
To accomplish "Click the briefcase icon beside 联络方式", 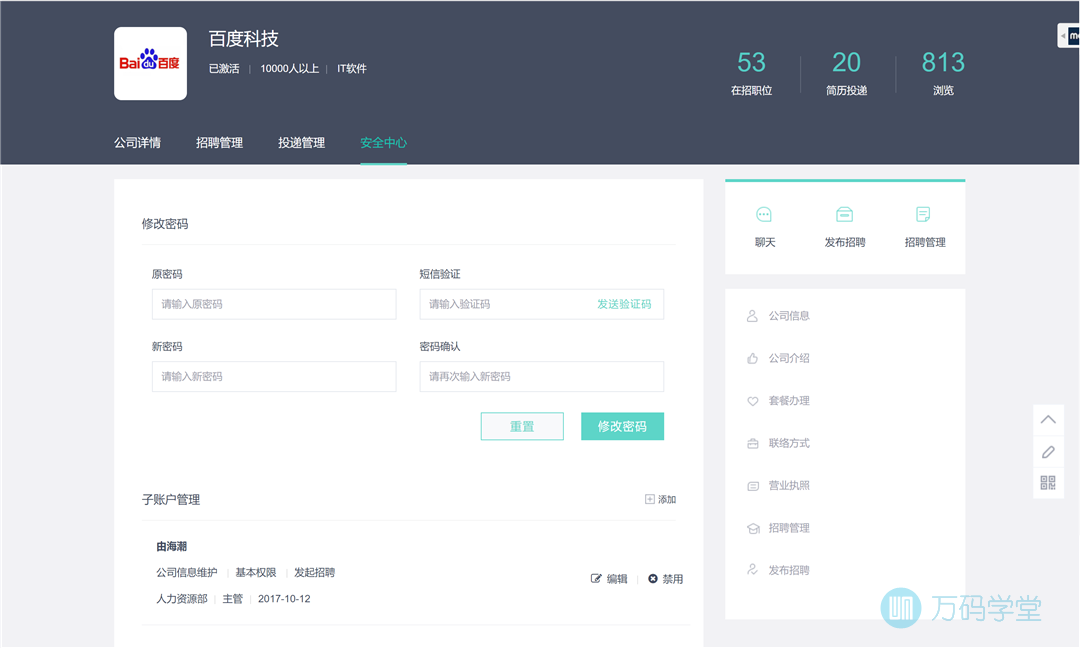I will pos(752,443).
